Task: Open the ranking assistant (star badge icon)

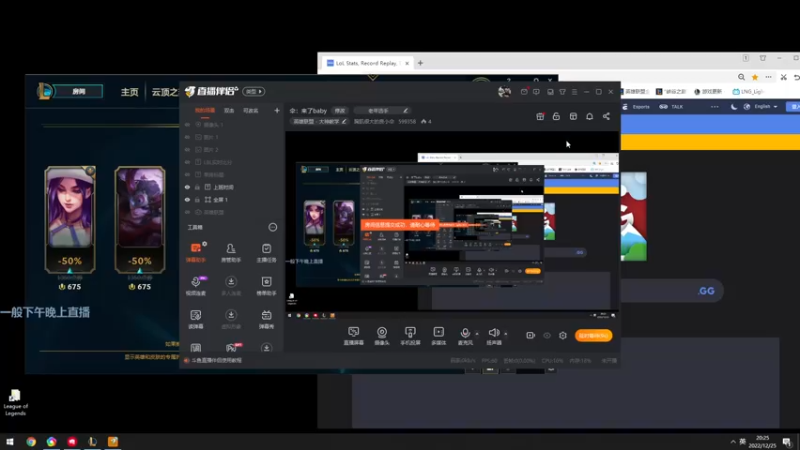Action: [x=266, y=285]
